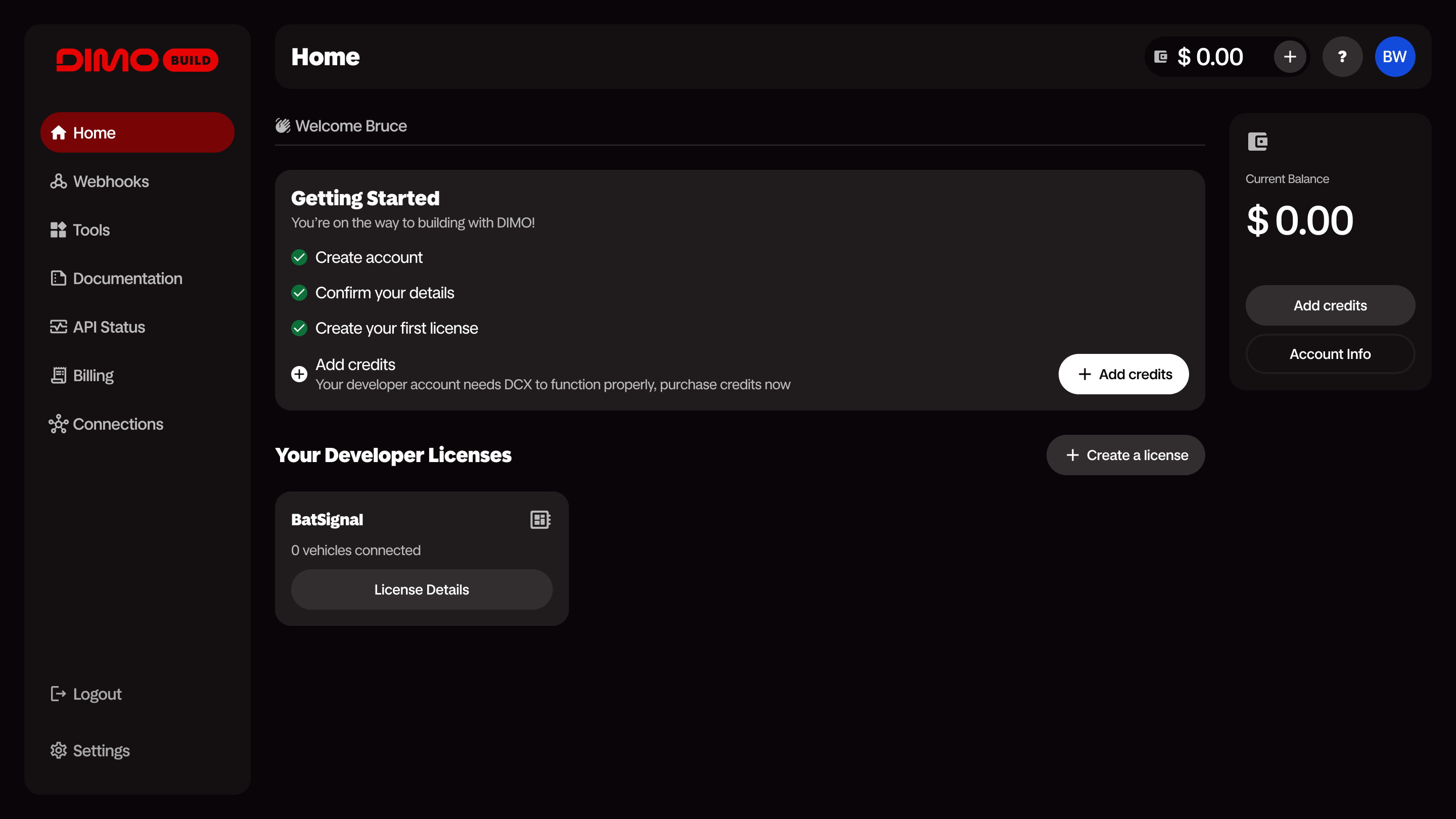Click the BatSignal license card icon
1456x819 pixels.
pos(540,519)
